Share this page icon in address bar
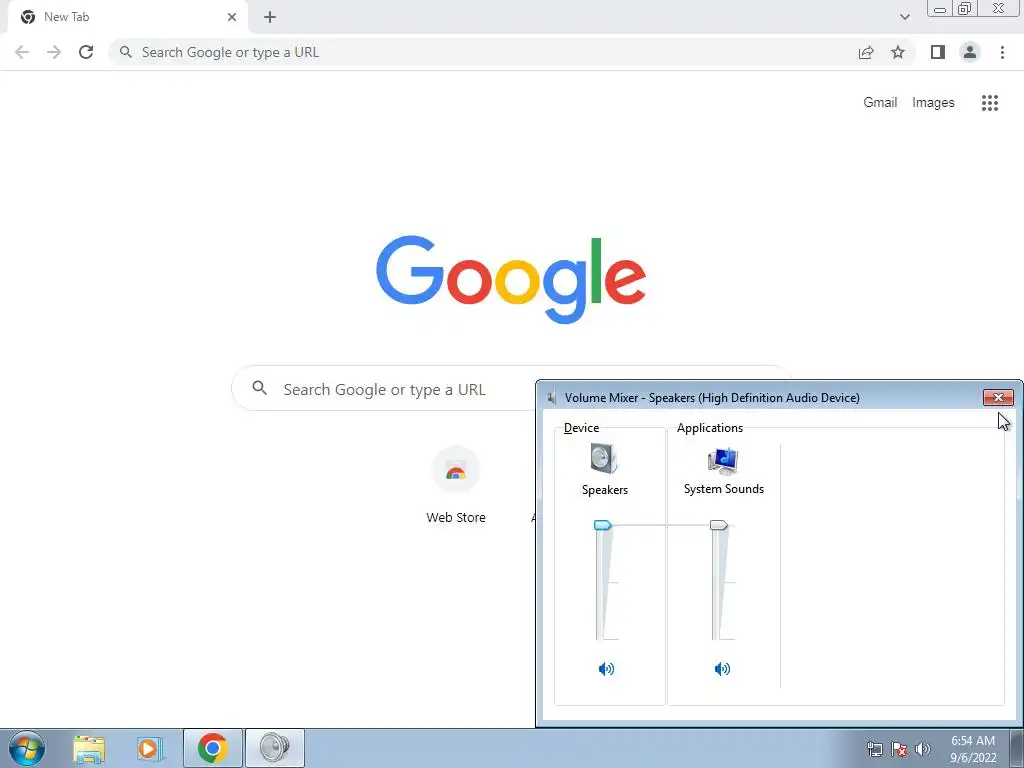Screen dimensions: 1024x768 pos(866,52)
